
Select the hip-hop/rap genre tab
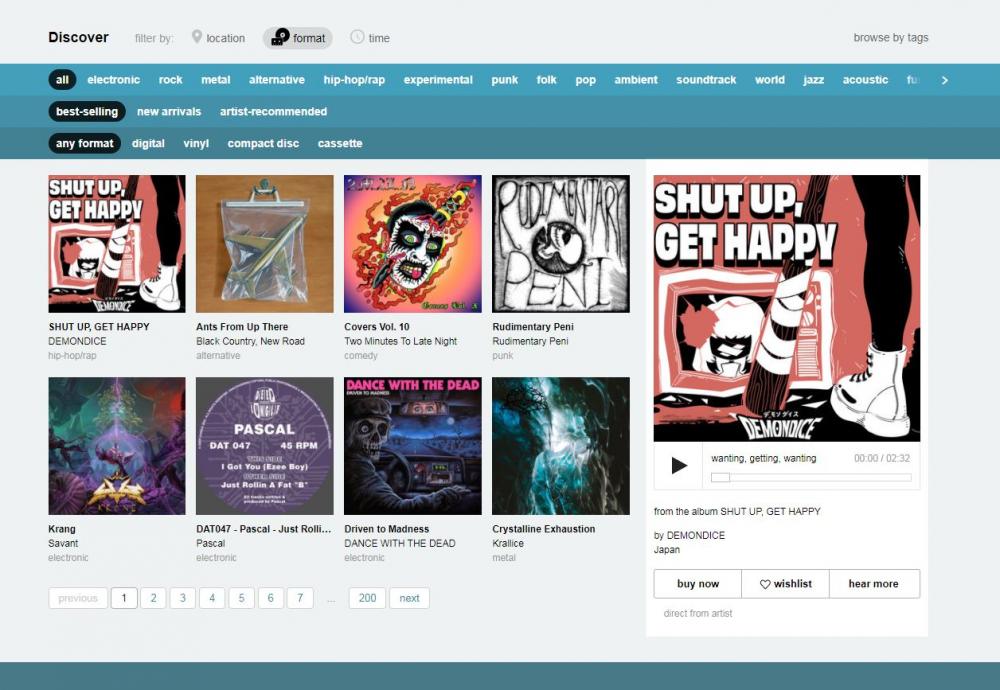354,80
